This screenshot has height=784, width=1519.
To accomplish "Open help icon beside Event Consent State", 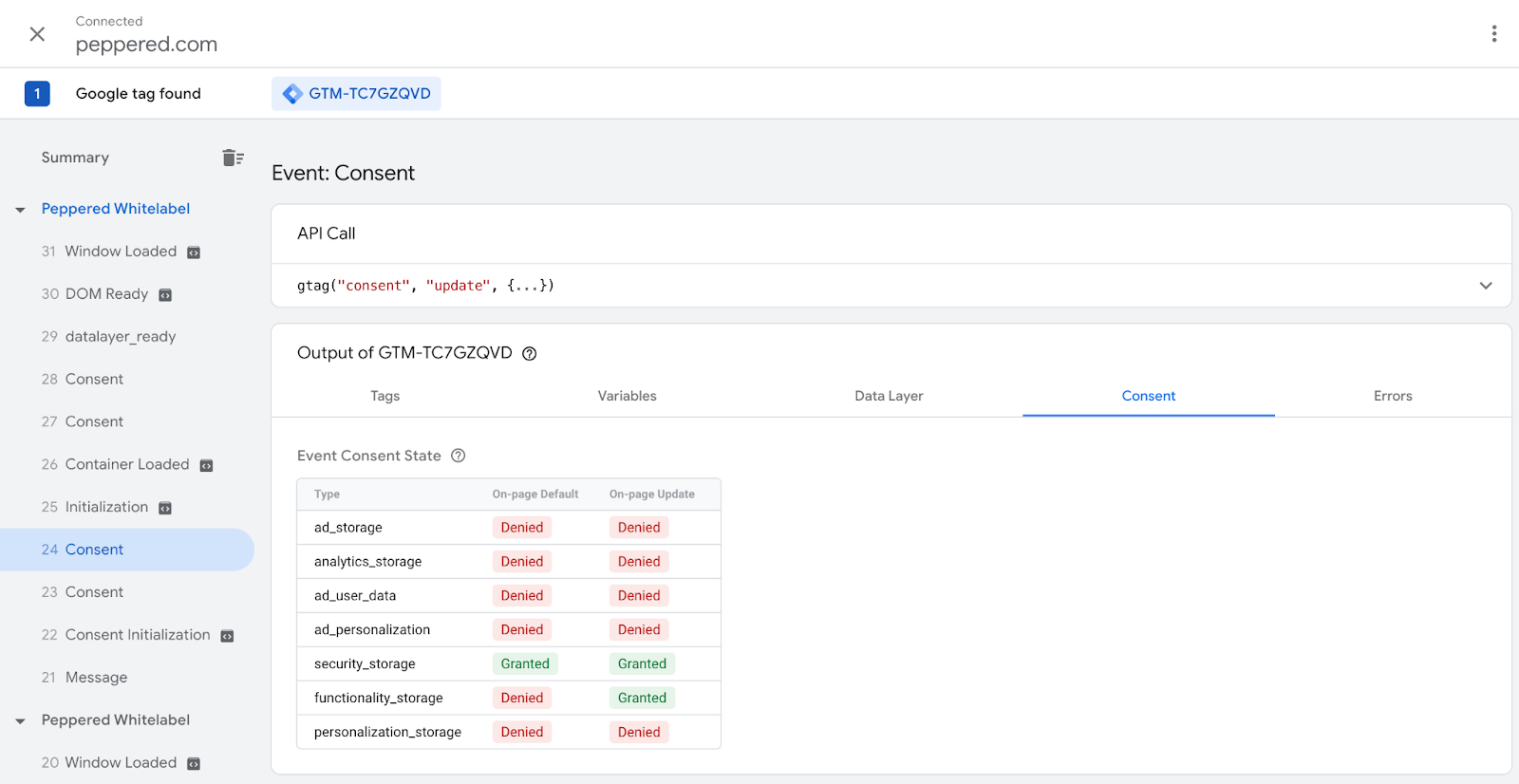I will (458, 456).
